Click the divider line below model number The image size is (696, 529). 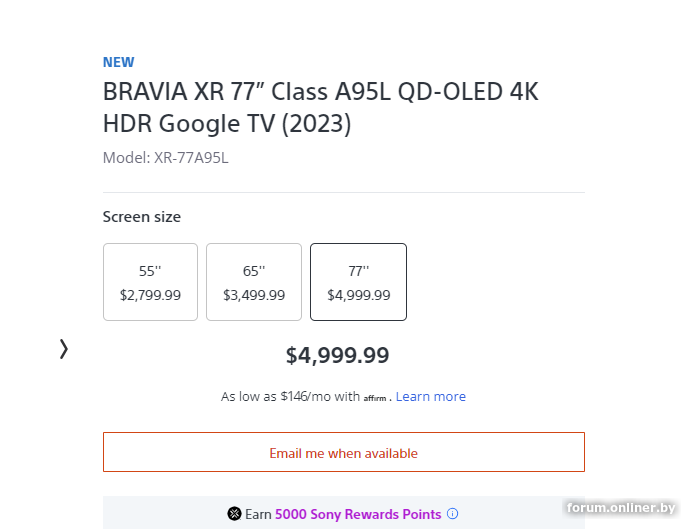pos(343,192)
